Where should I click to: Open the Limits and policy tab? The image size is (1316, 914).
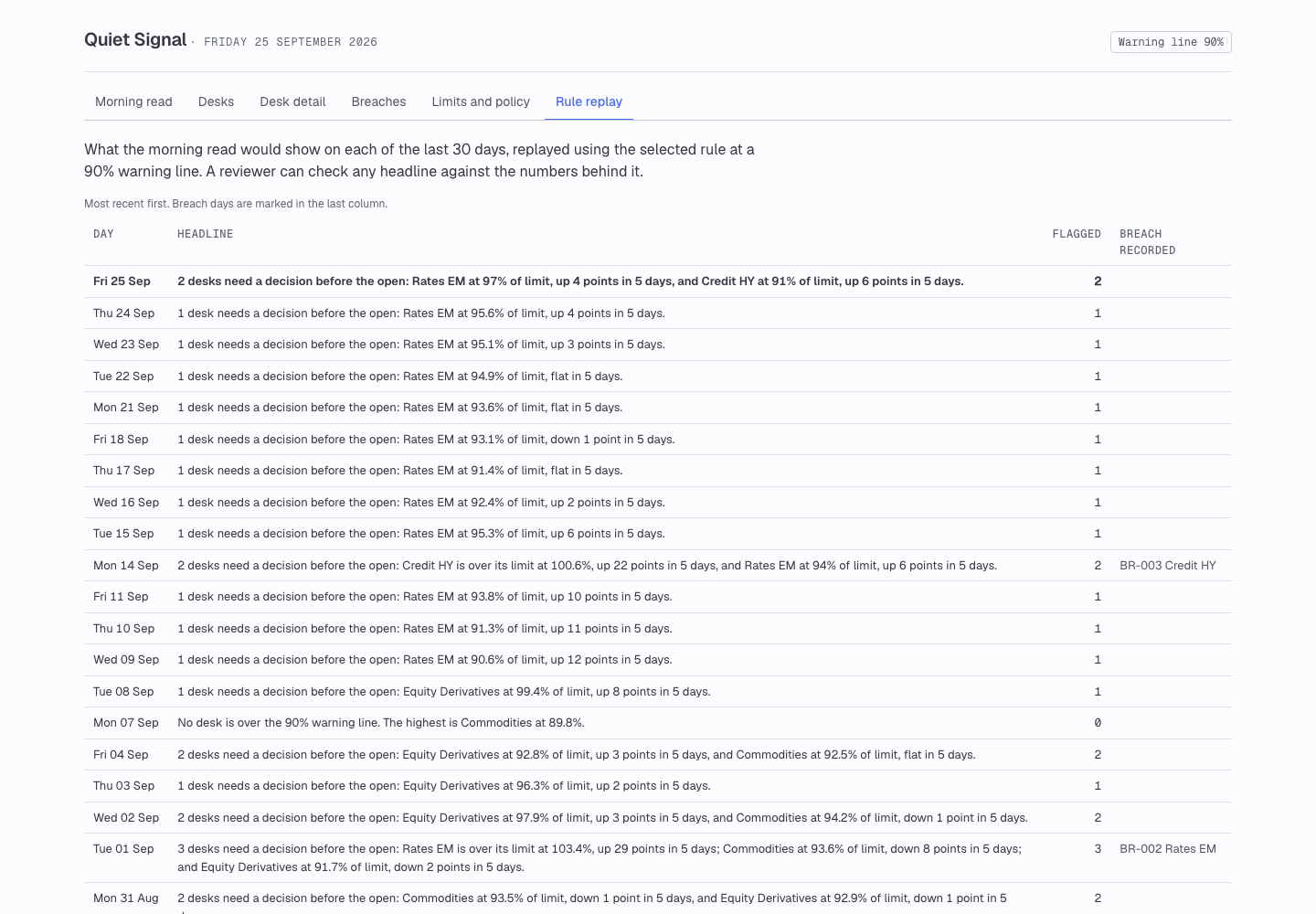tap(481, 101)
